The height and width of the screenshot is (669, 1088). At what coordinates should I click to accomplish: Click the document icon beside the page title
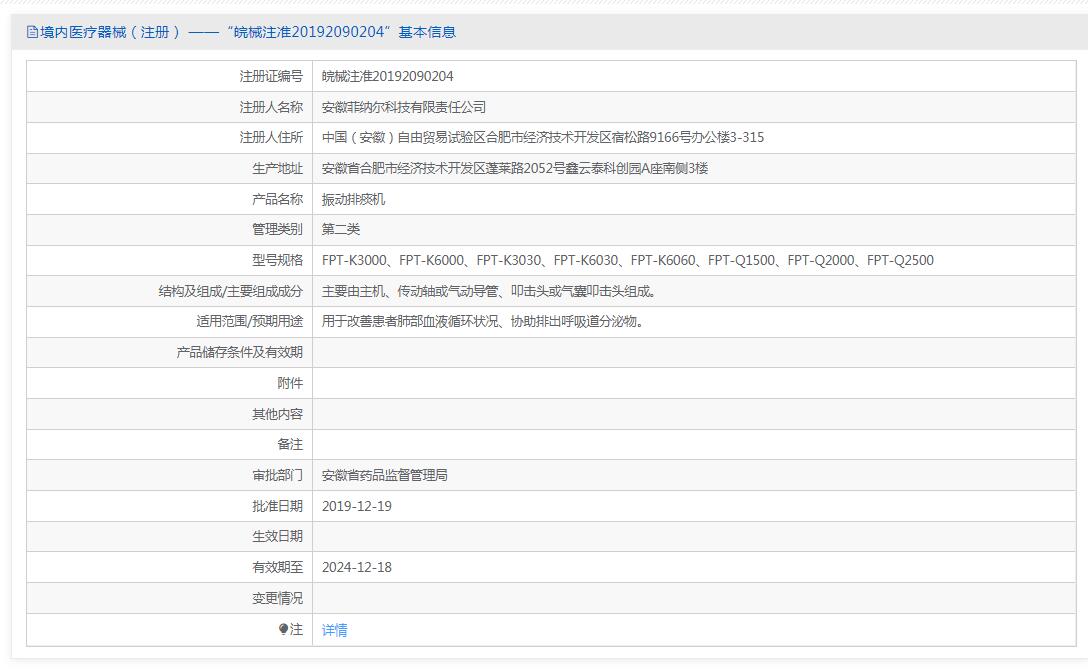pyautogui.click(x=32, y=32)
